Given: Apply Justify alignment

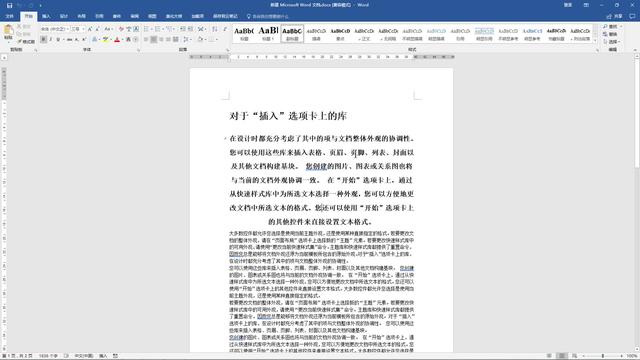Looking at the screenshot, I should point(168,40).
